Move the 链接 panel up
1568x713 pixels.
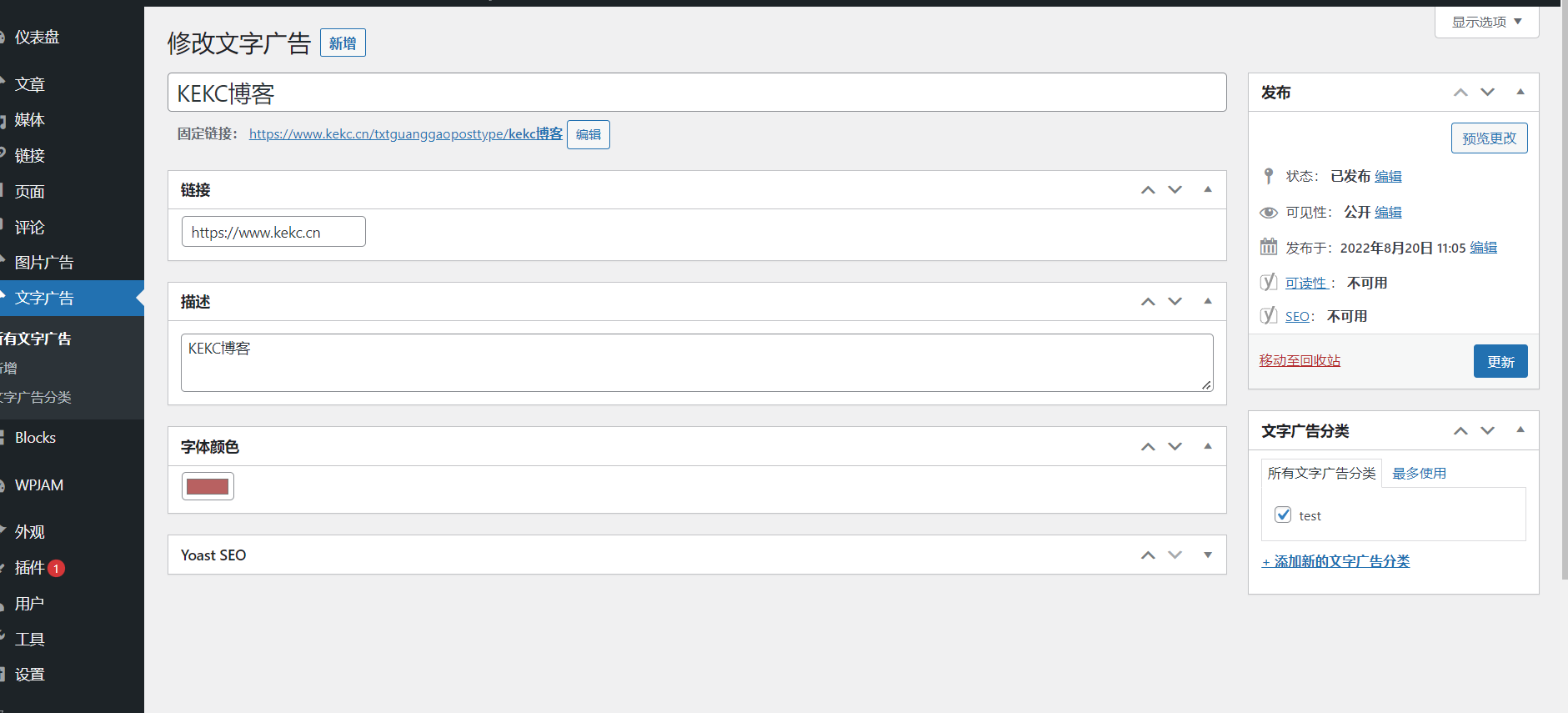1148,190
